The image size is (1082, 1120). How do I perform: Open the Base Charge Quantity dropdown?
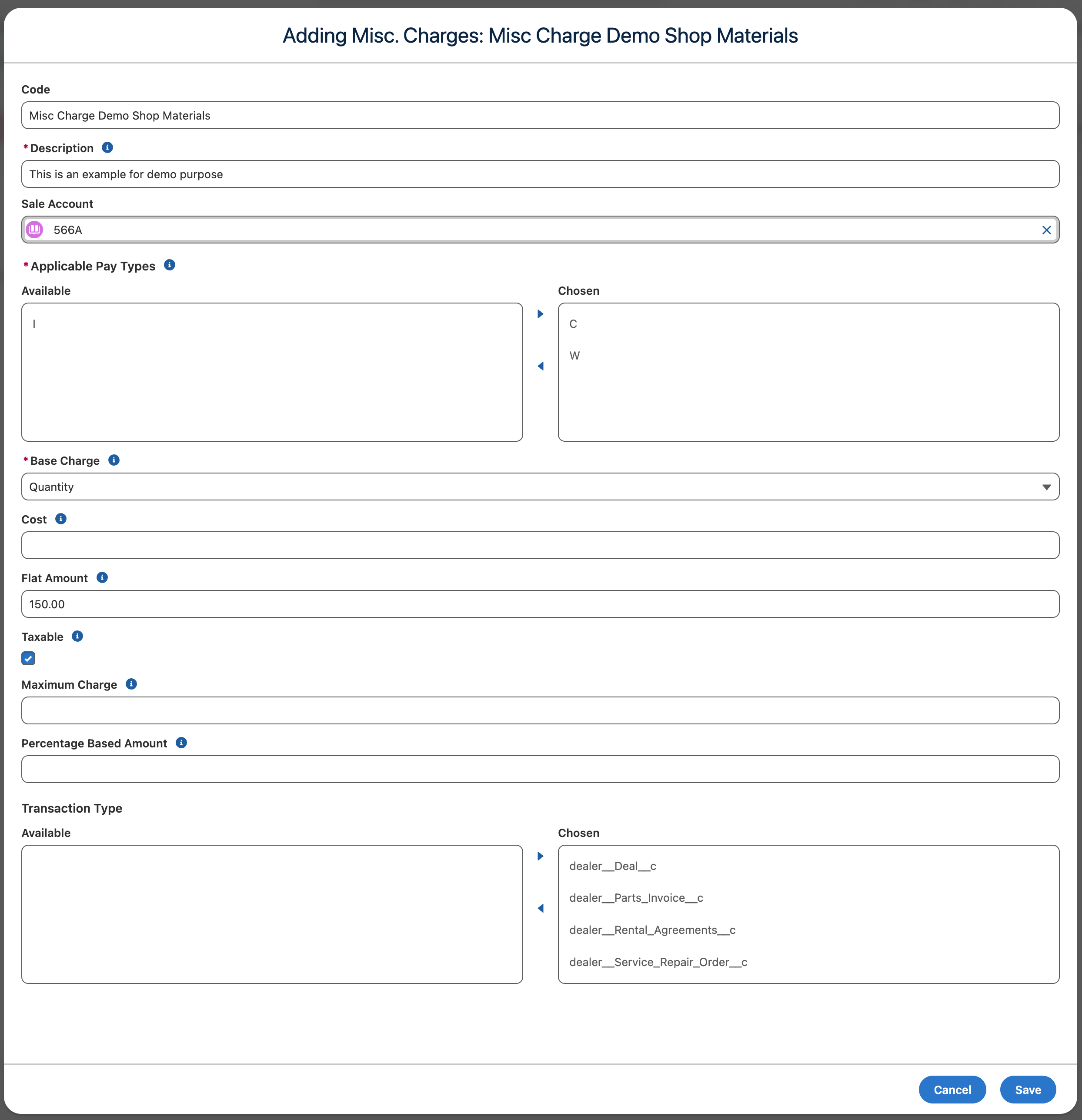click(x=540, y=487)
